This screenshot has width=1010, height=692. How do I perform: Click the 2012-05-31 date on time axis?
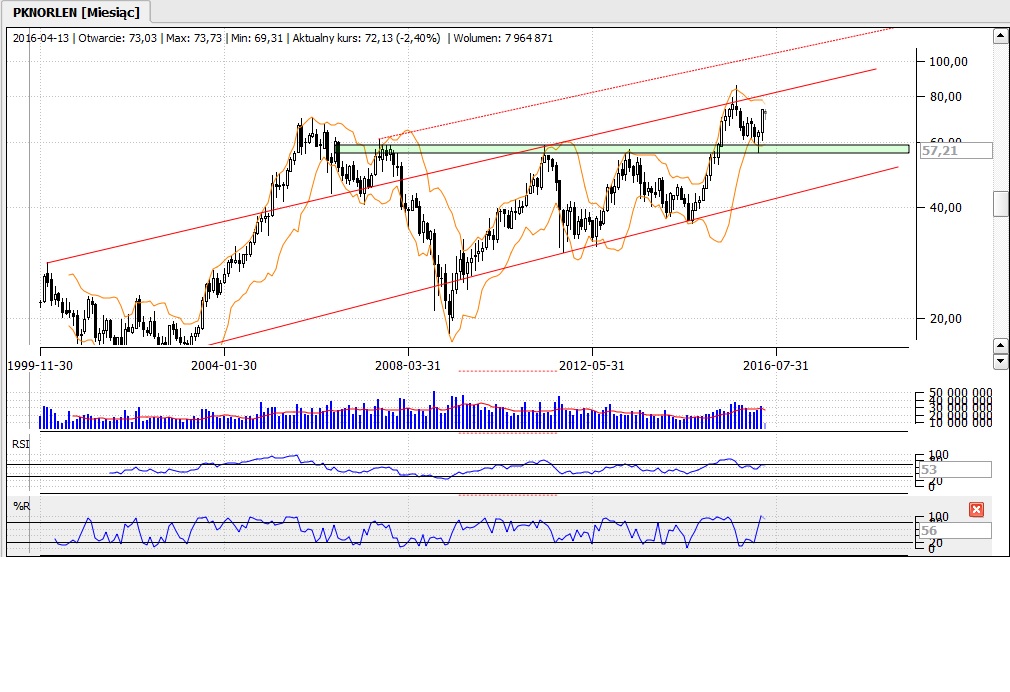pyautogui.click(x=592, y=366)
